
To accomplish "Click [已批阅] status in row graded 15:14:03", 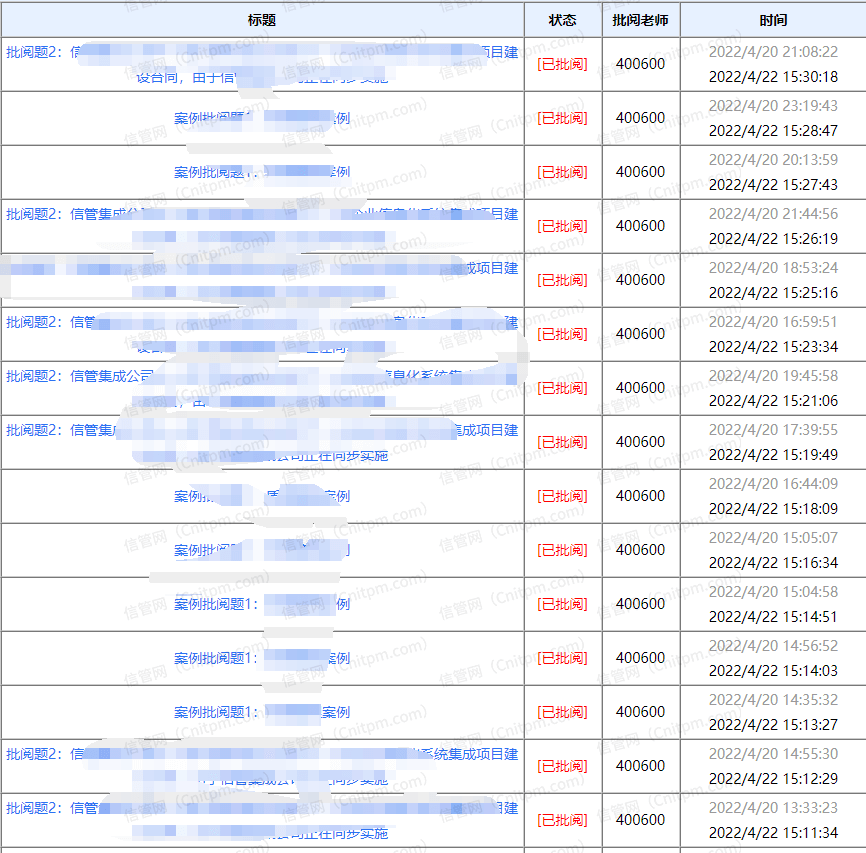I will (x=562, y=658).
